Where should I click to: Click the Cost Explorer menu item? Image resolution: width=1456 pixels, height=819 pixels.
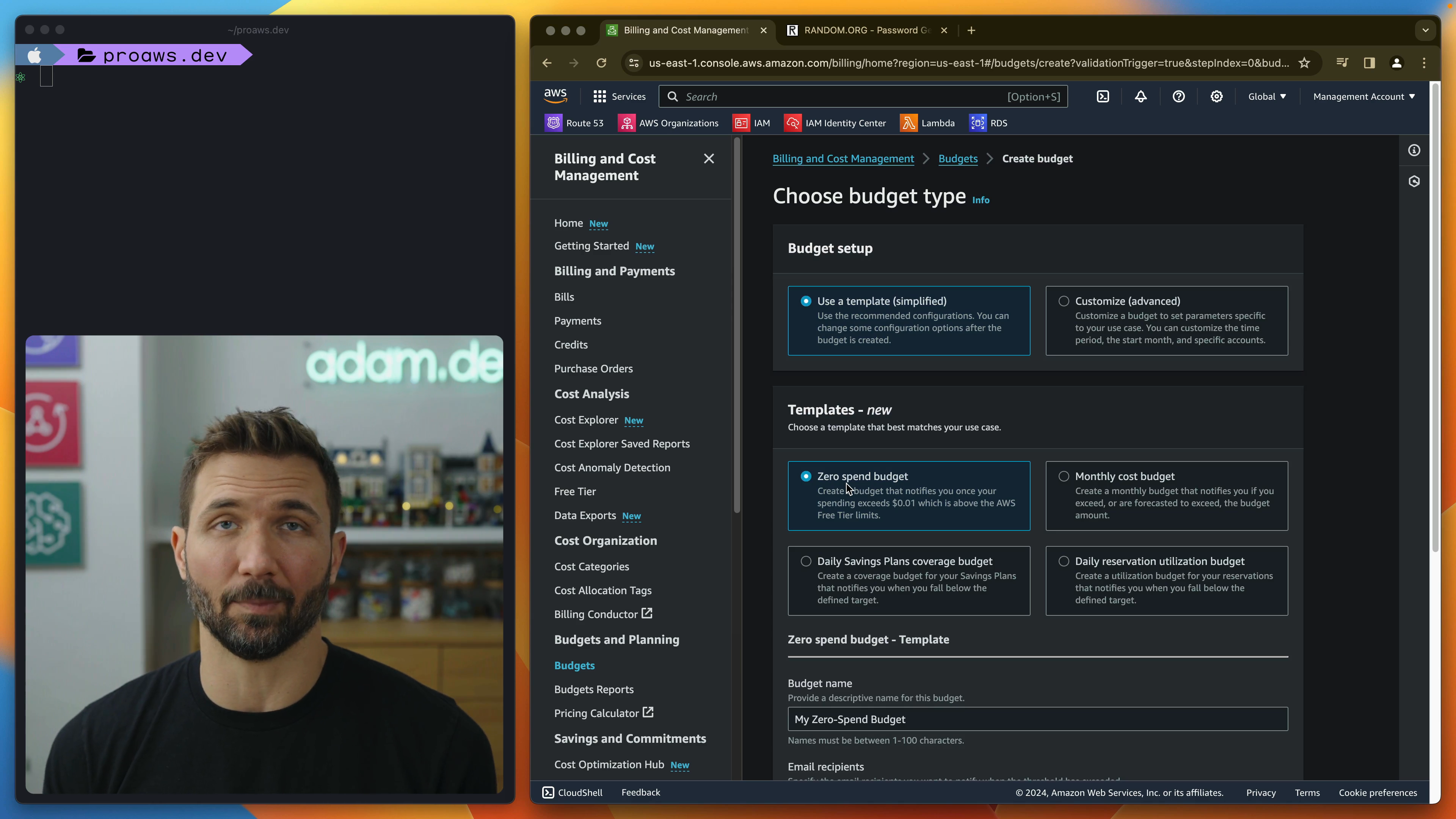tap(586, 419)
